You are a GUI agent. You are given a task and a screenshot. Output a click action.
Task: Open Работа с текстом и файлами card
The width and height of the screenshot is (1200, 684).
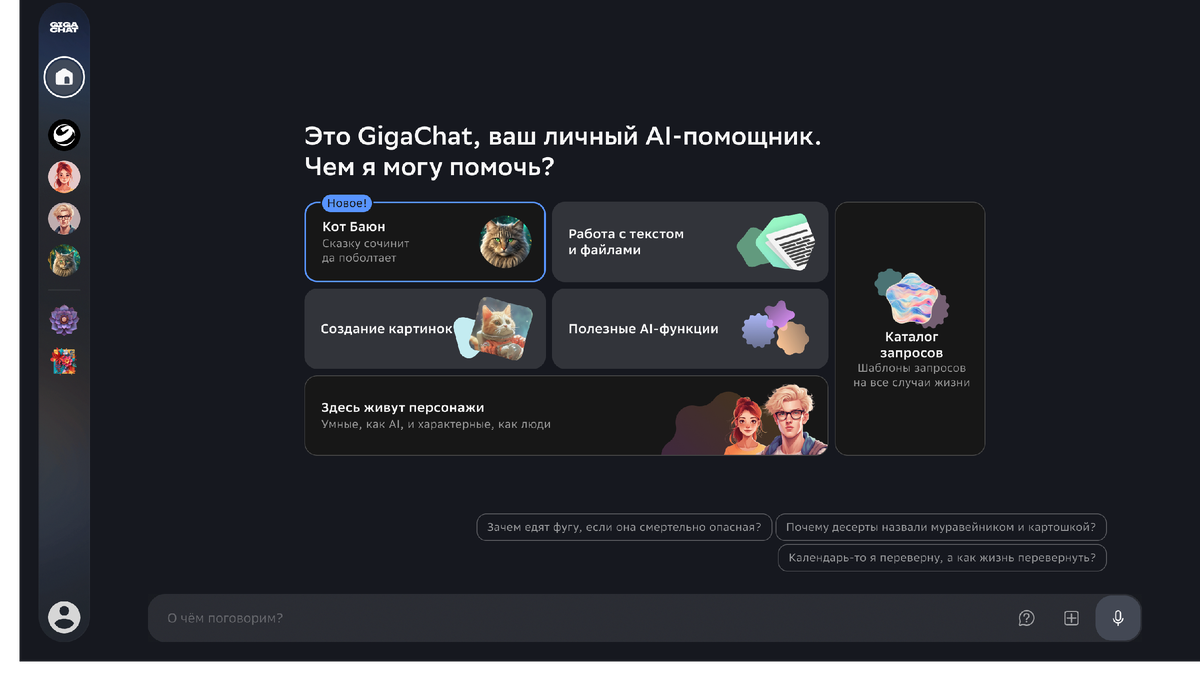[x=690, y=242]
